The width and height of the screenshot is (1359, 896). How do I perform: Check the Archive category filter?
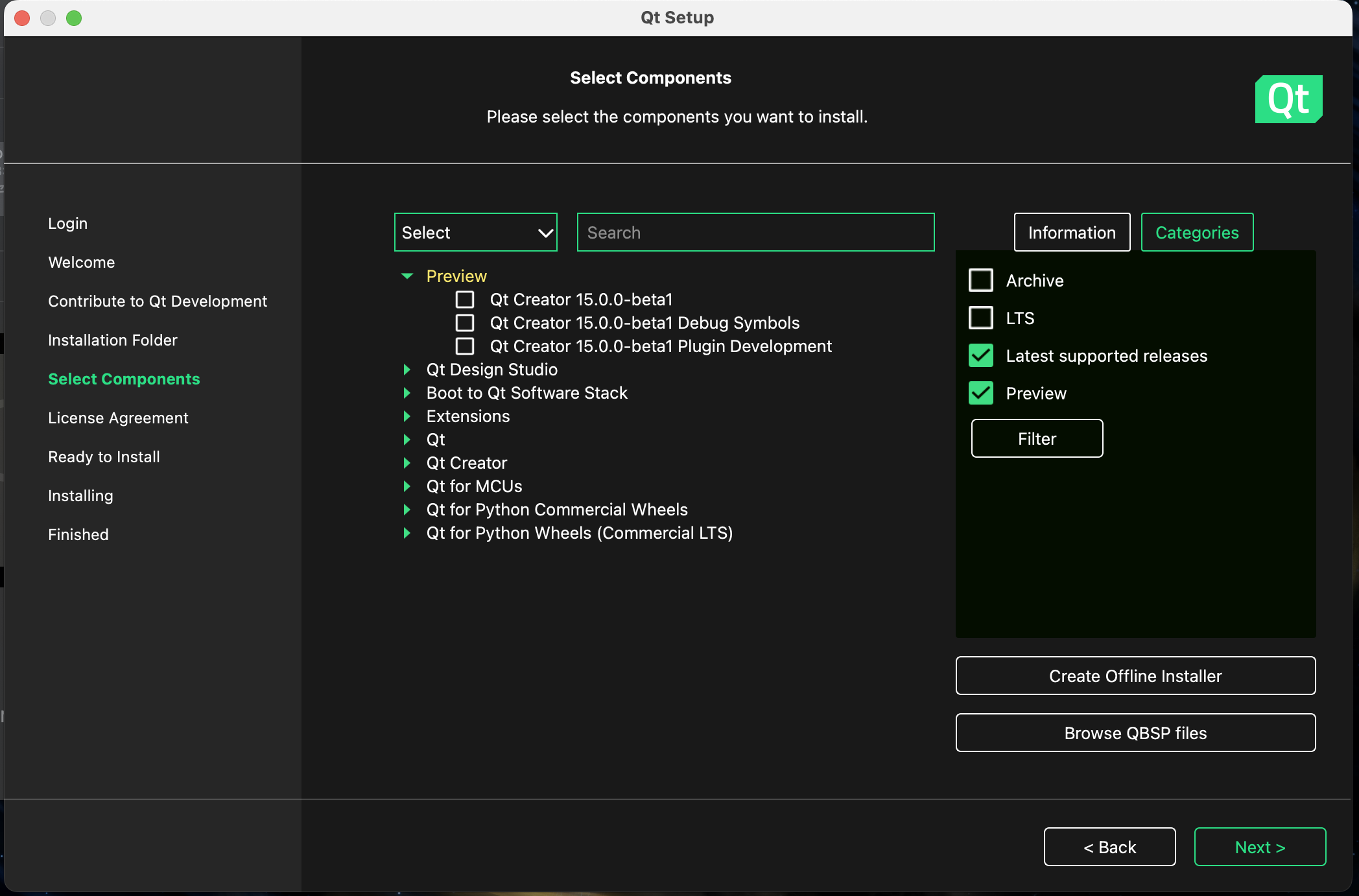tap(981, 280)
